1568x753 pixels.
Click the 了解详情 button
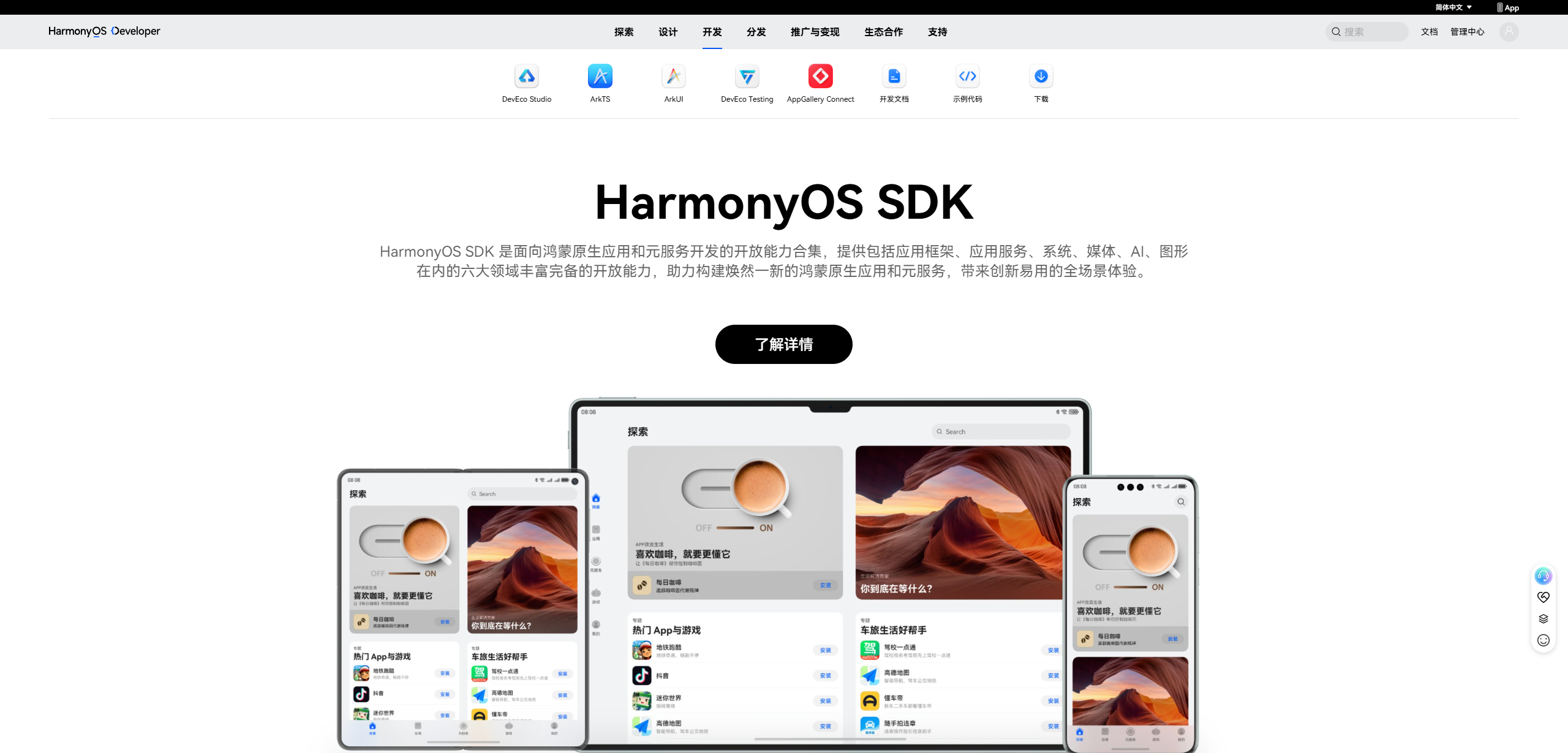tap(783, 344)
